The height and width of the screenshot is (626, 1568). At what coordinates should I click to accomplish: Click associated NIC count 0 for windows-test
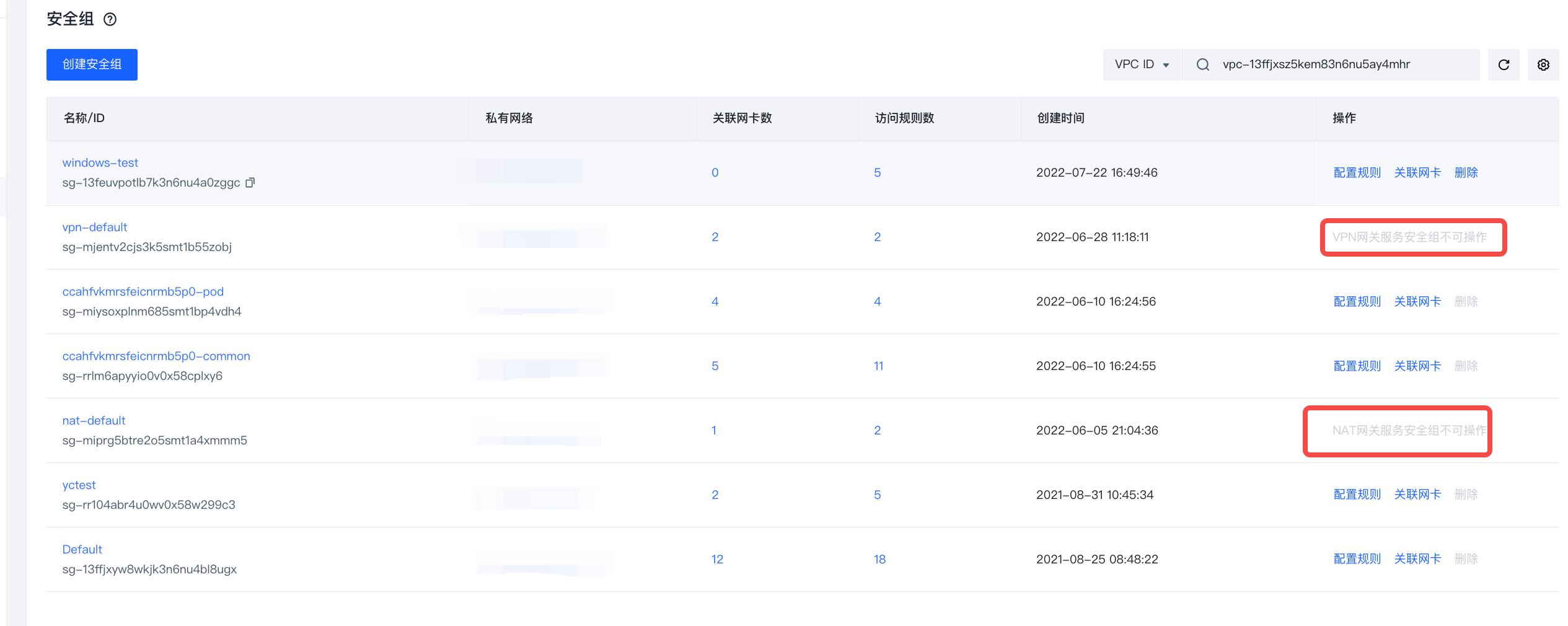click(715, 172)
